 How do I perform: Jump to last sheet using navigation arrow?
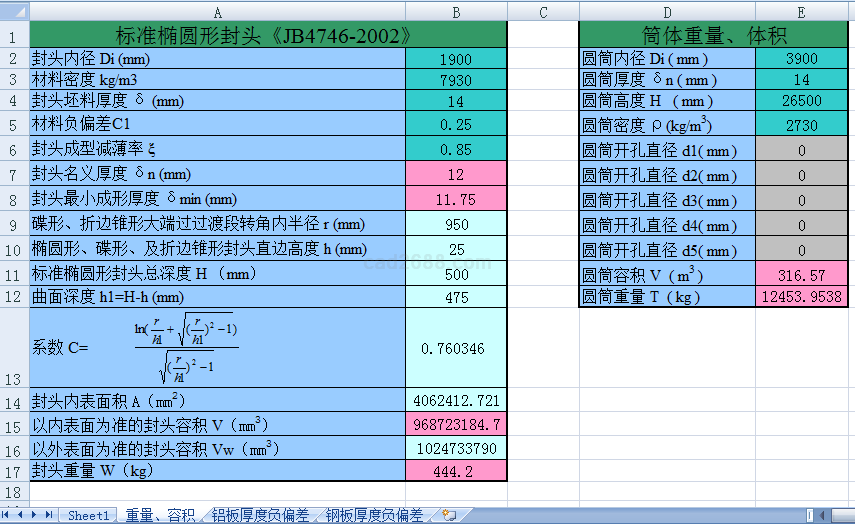[x=49, y=515]
